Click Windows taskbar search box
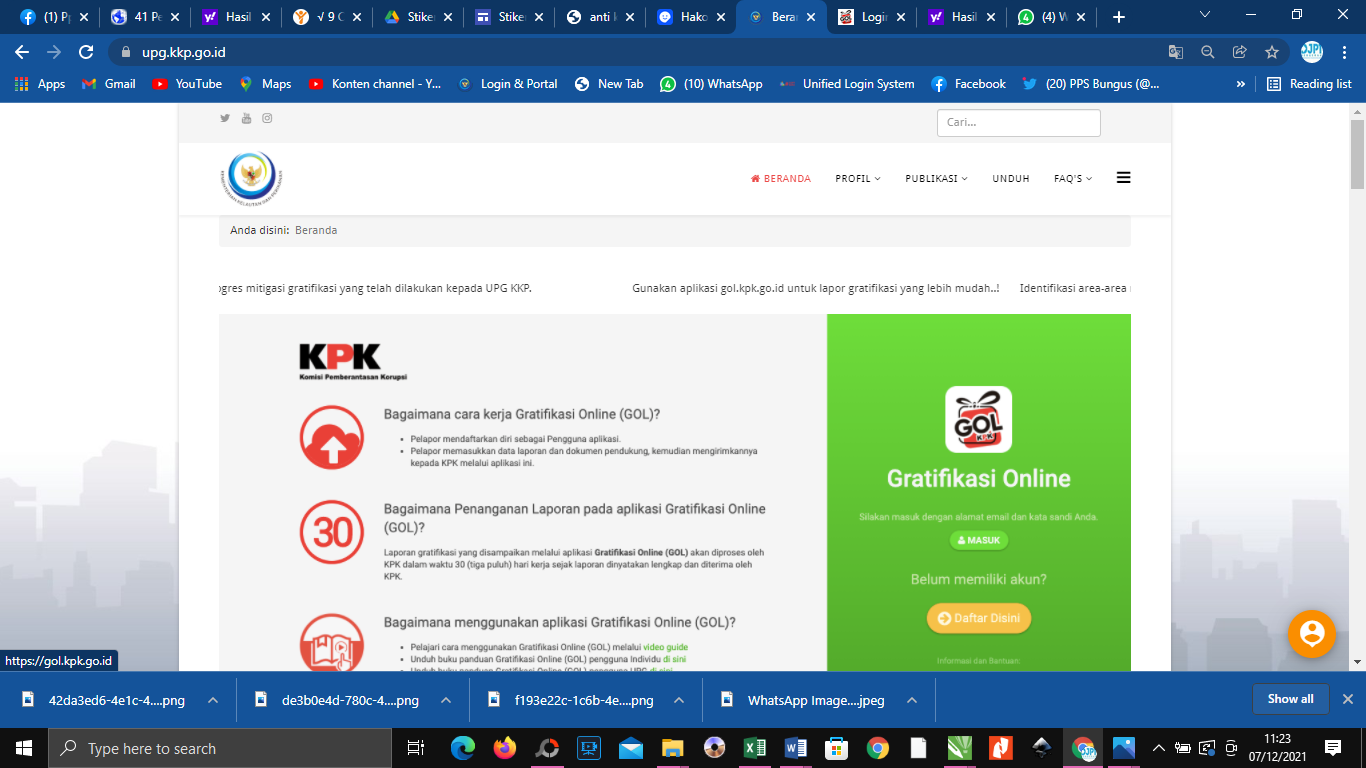Image resolution: width=1366 pixels, height=768 pixels. (220, 748)
